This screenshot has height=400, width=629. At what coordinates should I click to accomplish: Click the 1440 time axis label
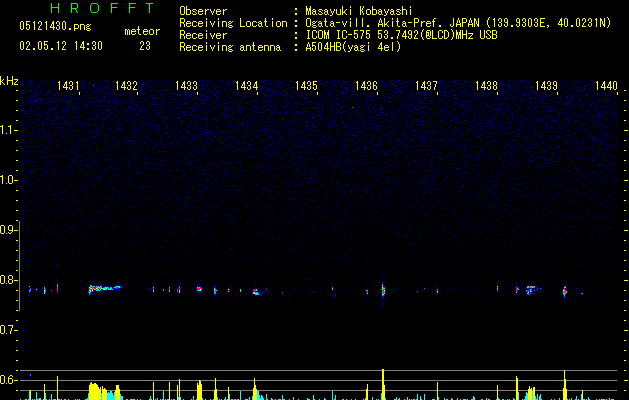606,86
